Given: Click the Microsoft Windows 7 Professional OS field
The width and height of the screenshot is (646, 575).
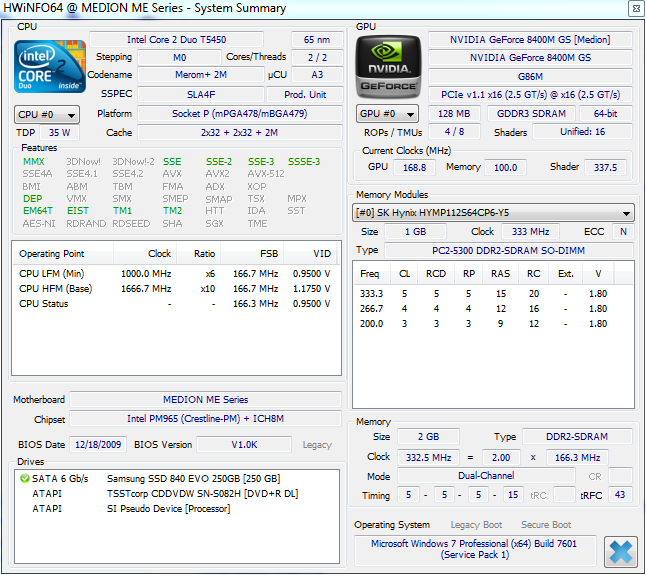Looking at the screenshot, I should (475, 549).
